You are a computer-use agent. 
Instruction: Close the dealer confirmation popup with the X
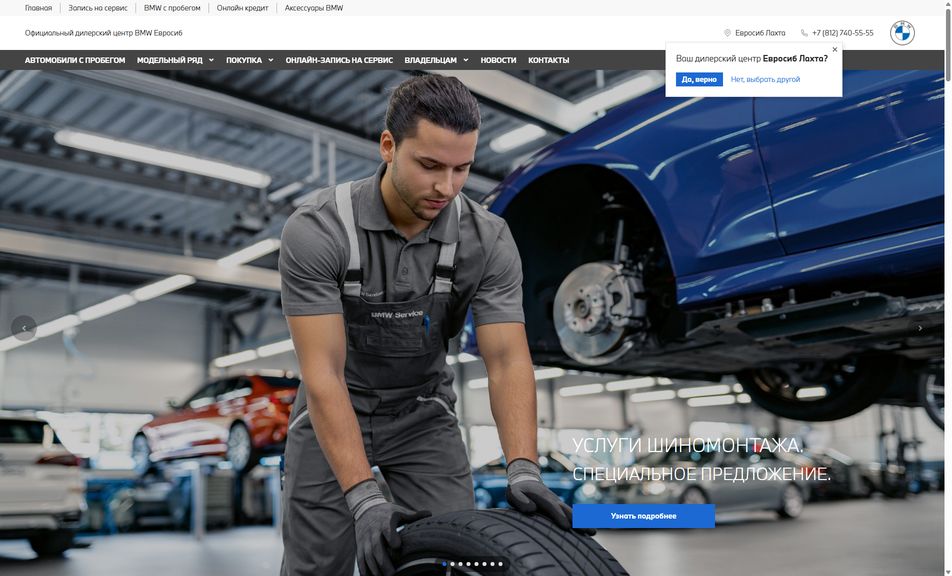point(835,50)
